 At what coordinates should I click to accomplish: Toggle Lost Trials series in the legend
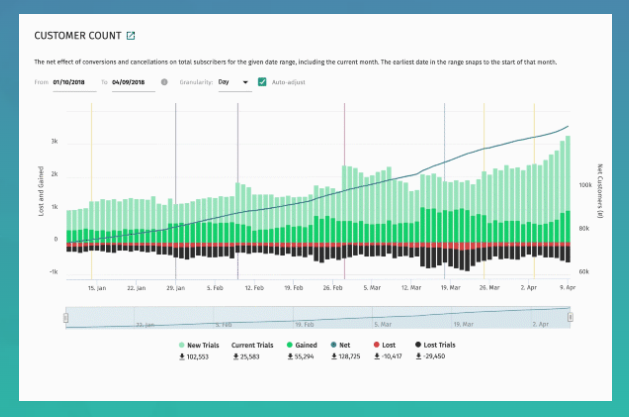435,345
